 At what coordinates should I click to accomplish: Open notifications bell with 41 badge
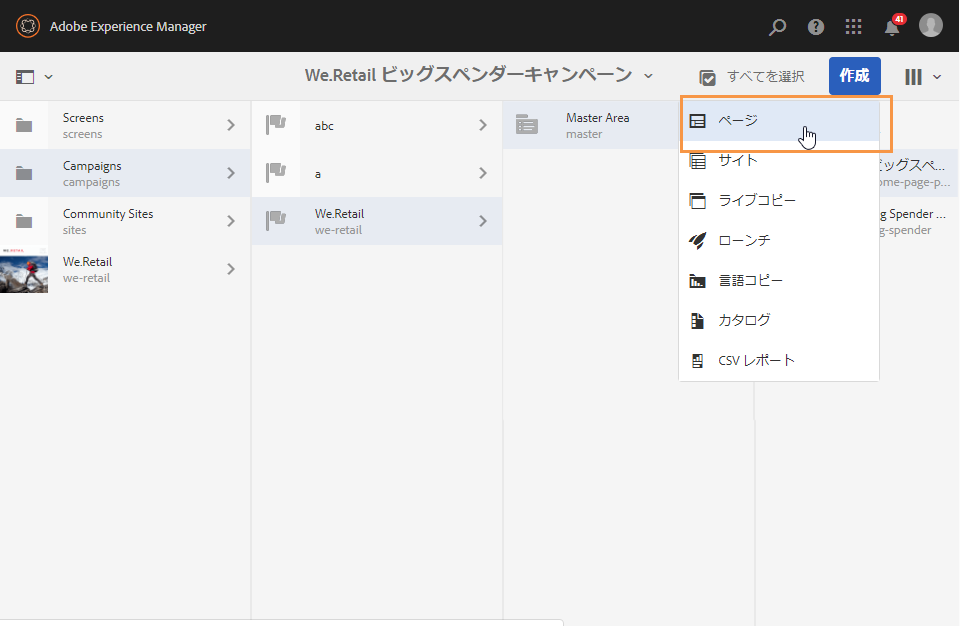coord(893,26)
